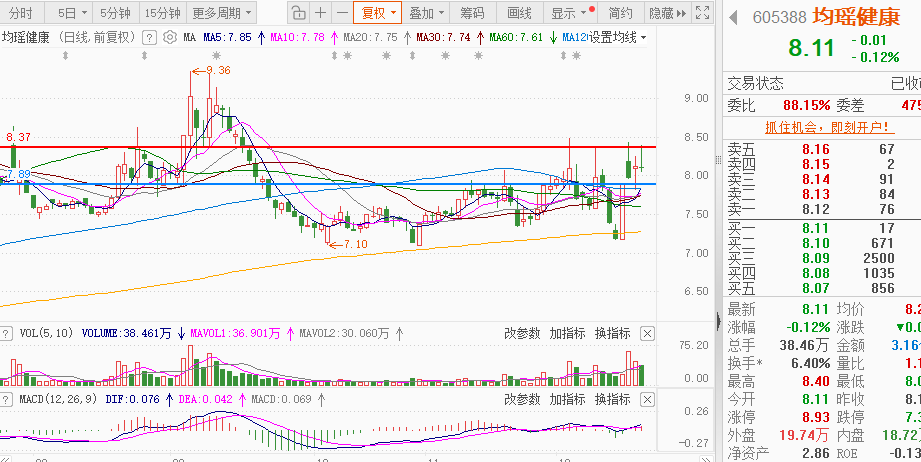Click the 外盘 19.74万 value
Image resolution: width=921 pixels, height=462 pixels.
(805, 435)
